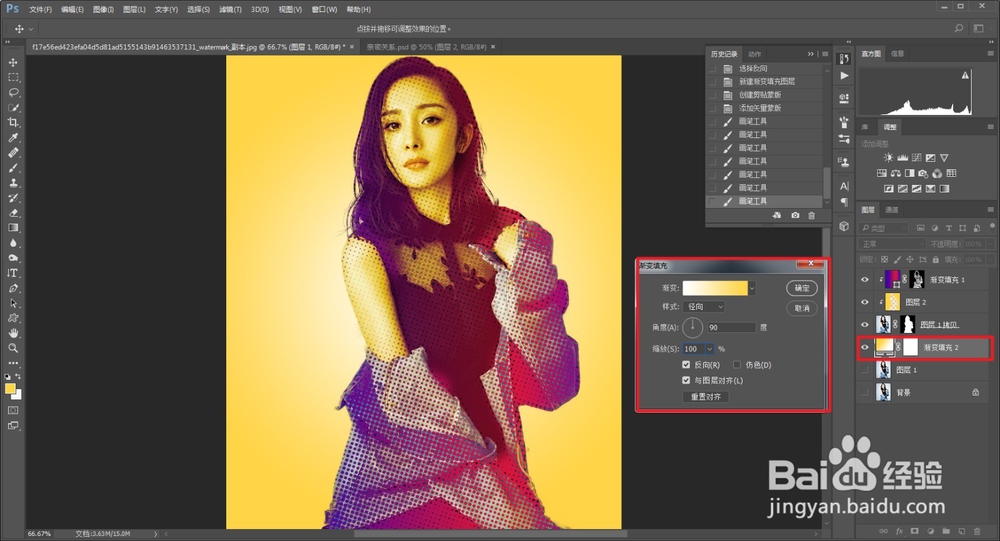Click the angle value field showing 90
The image size is (1000, 541).
(732, 327)
